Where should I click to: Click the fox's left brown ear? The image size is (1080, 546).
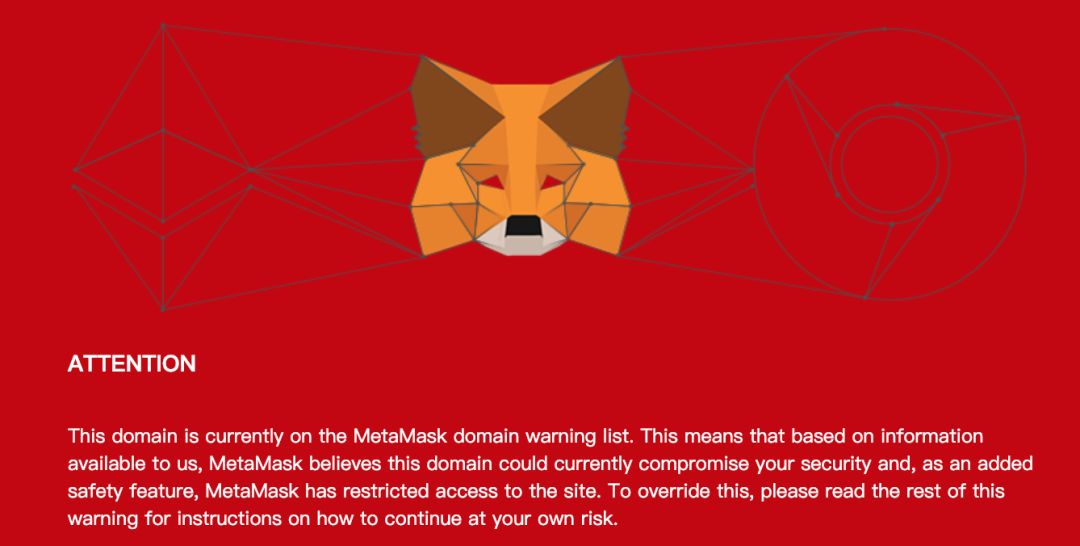pyautogui.click(x=448, y=103)
